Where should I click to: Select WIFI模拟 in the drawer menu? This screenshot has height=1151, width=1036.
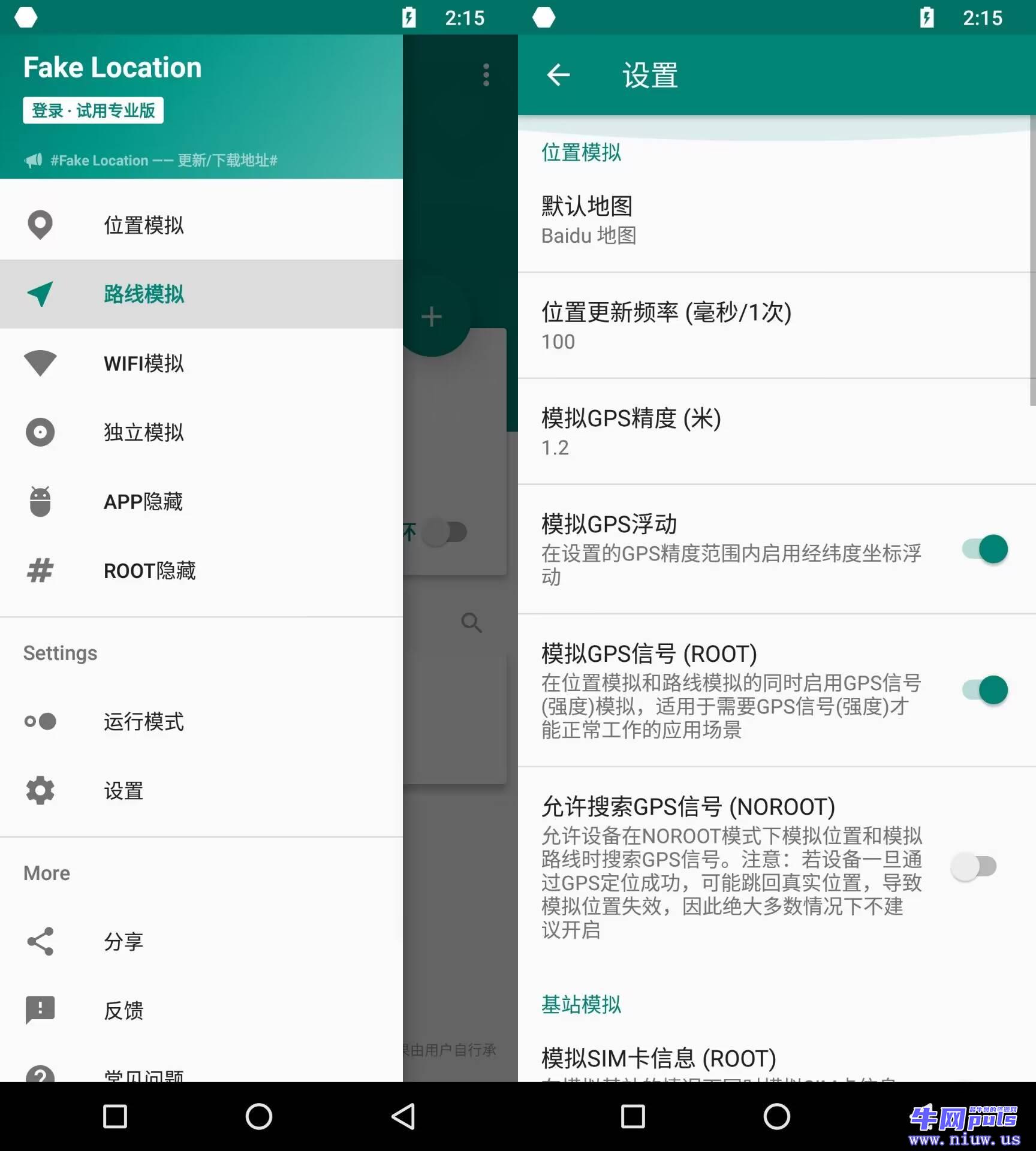tap(201, 363)
